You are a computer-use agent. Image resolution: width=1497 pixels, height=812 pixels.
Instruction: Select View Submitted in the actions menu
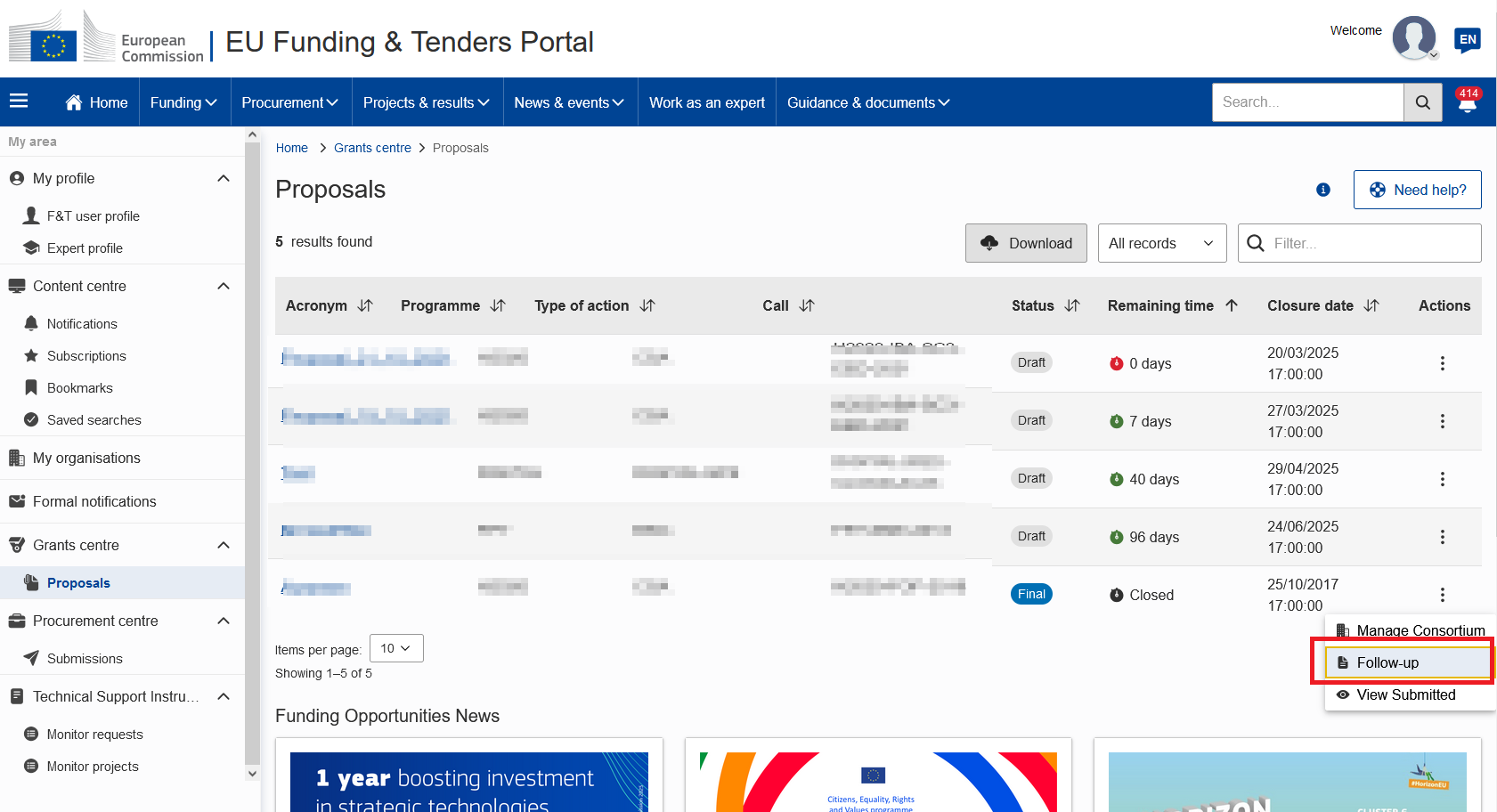click(x=1410, y=694)
